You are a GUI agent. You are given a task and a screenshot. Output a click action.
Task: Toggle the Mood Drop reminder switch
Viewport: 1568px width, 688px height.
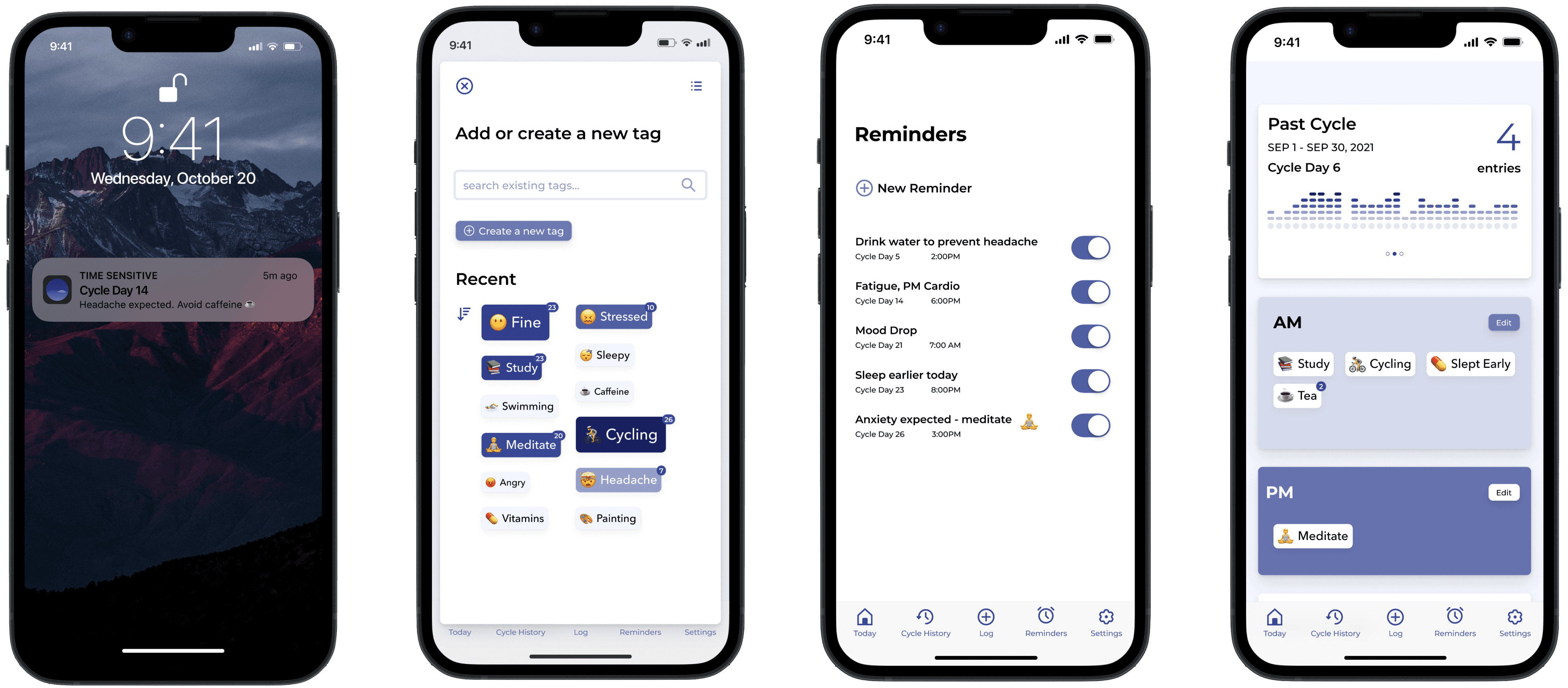coord(1091,335)
